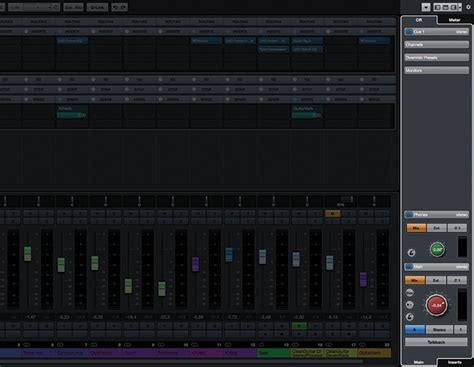This screenshot has height=367, width=474.
Task: Select the green Bass channel name label
Action: 274,353
